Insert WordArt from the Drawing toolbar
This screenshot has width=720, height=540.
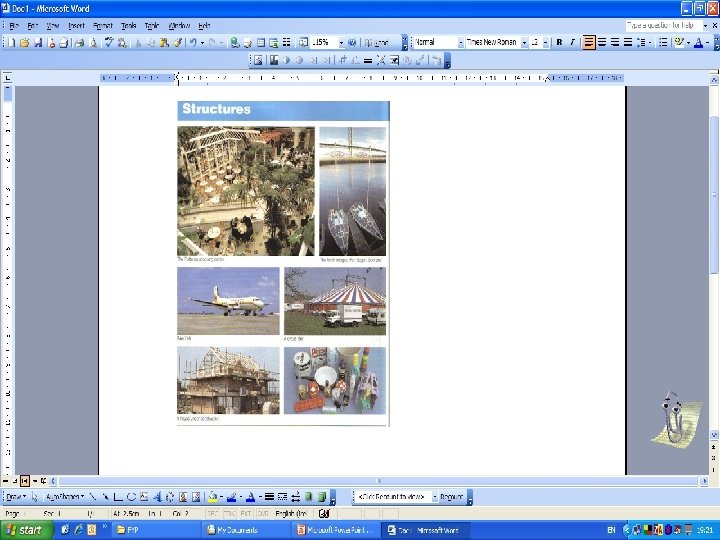[157, 496]
